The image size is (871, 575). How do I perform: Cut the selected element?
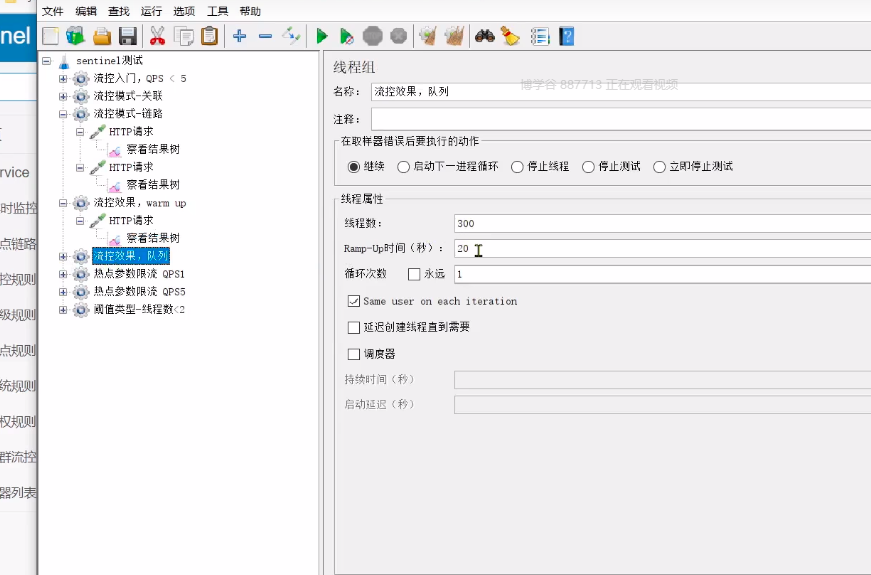click(x=157, y=37)
